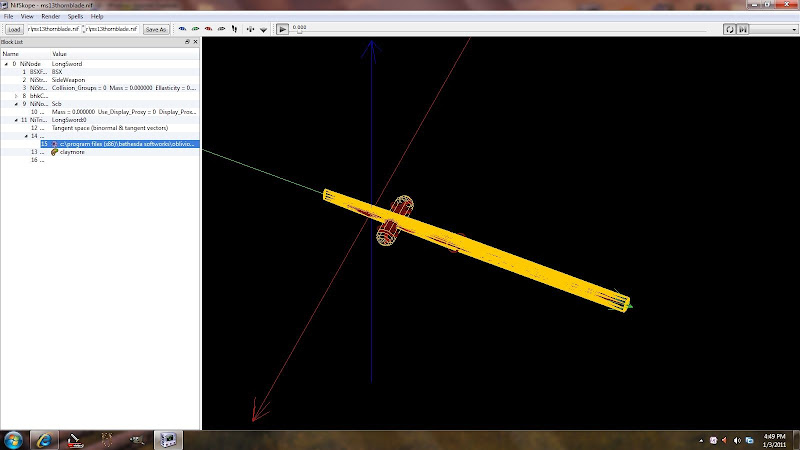Click the red eye view icon
The height and width of the screenshot is (450, 800).
tap(208, 29)
